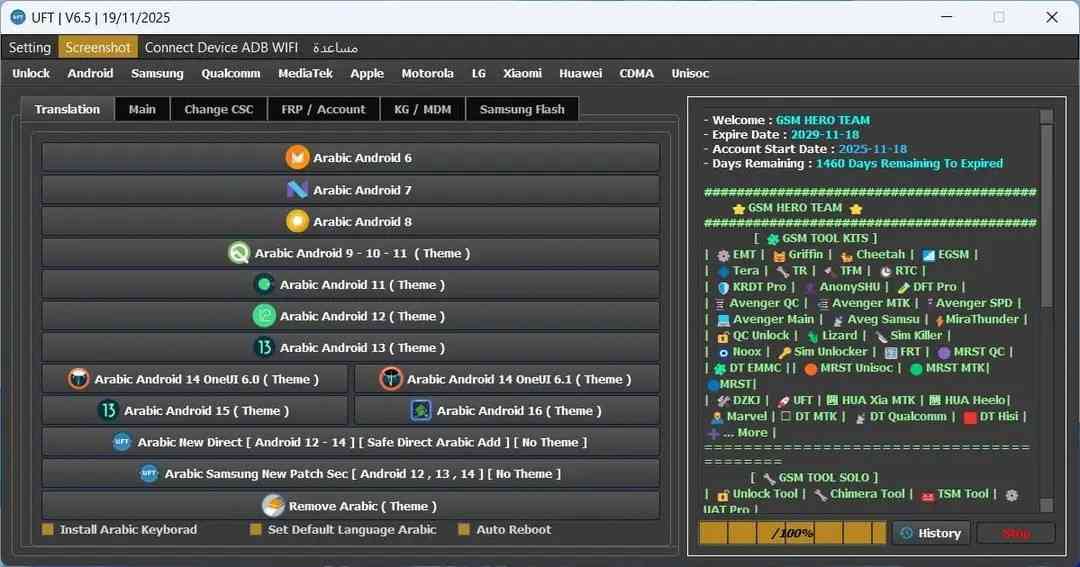The width and height of the screenshot is (1080, 567).
Task: Click the Arabic Android 11 green icon
Action: click(x=264, y=284)
